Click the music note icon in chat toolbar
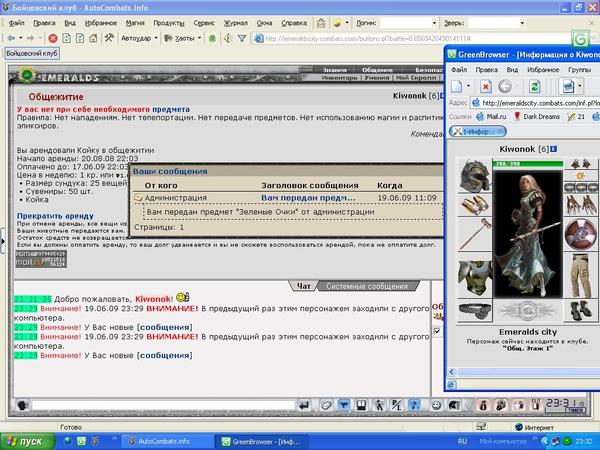 coord(414,405)
